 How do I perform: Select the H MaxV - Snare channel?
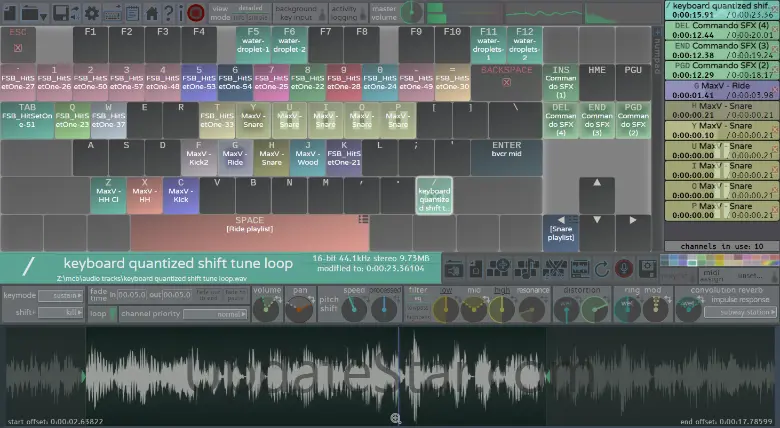pos(722,110)
